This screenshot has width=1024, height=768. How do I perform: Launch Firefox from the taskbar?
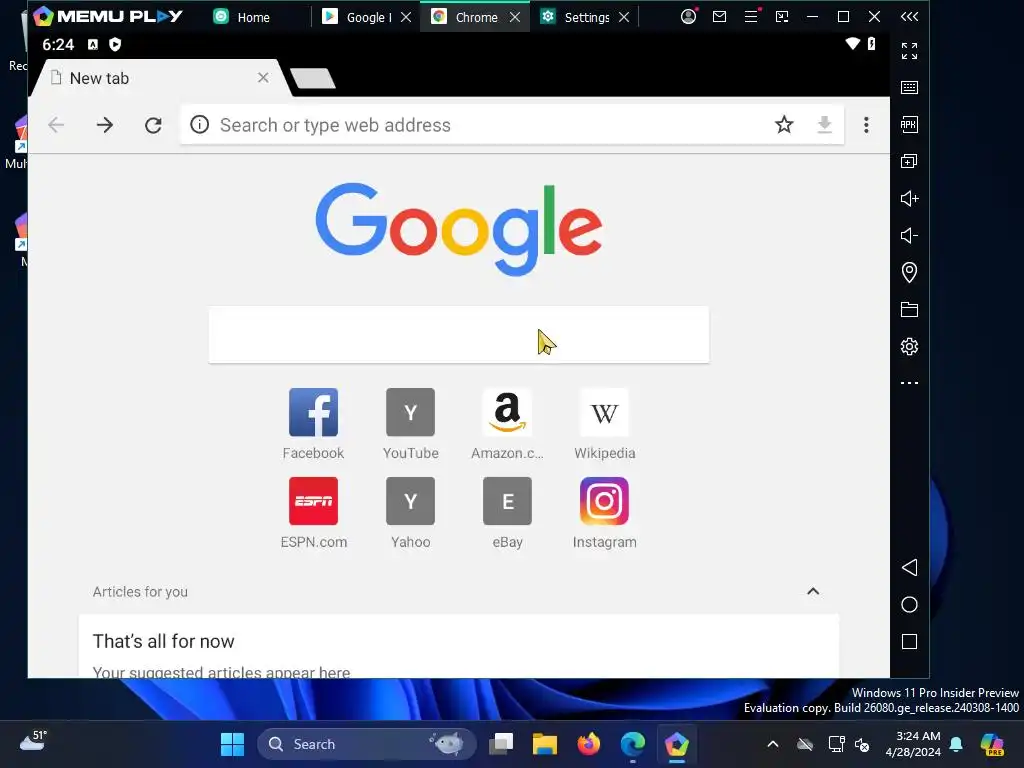(588, 744)
